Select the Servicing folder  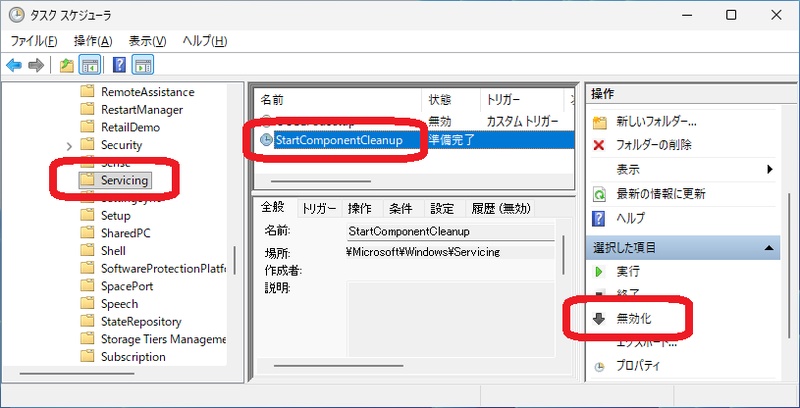tap(124, 180)
